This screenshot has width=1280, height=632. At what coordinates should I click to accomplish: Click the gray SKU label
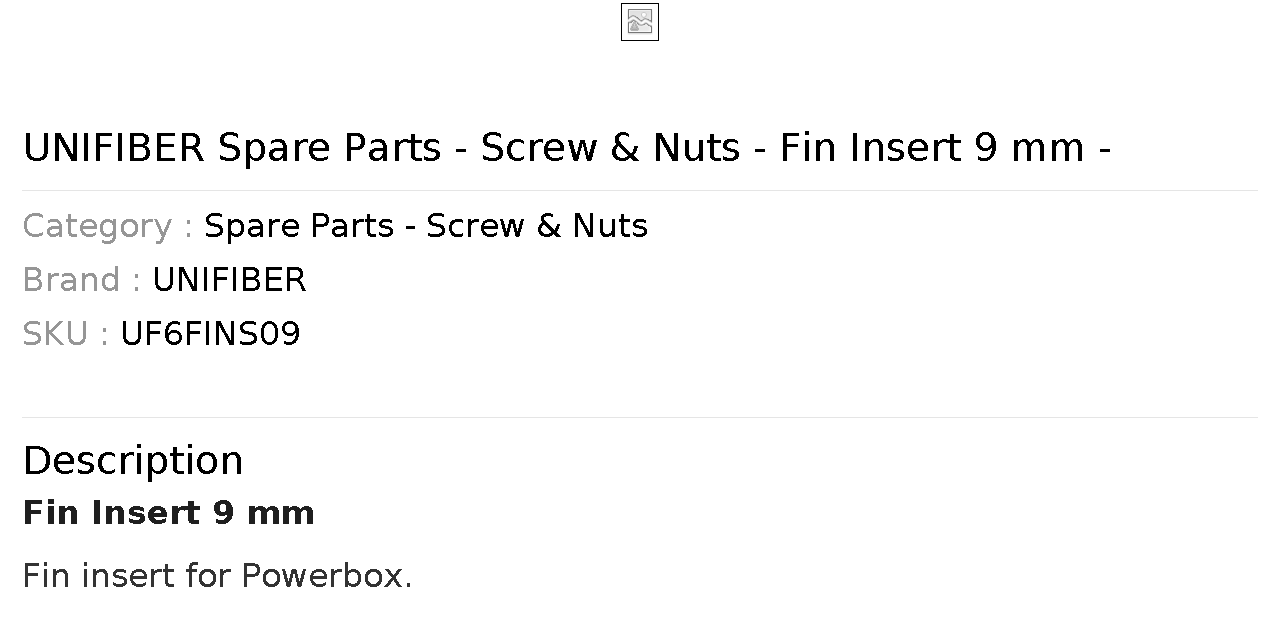(65, 334)
